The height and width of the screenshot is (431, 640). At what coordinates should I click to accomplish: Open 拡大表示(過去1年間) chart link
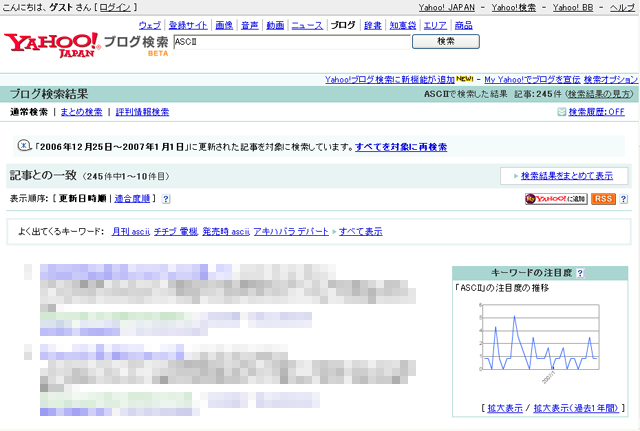pos(579,408)
